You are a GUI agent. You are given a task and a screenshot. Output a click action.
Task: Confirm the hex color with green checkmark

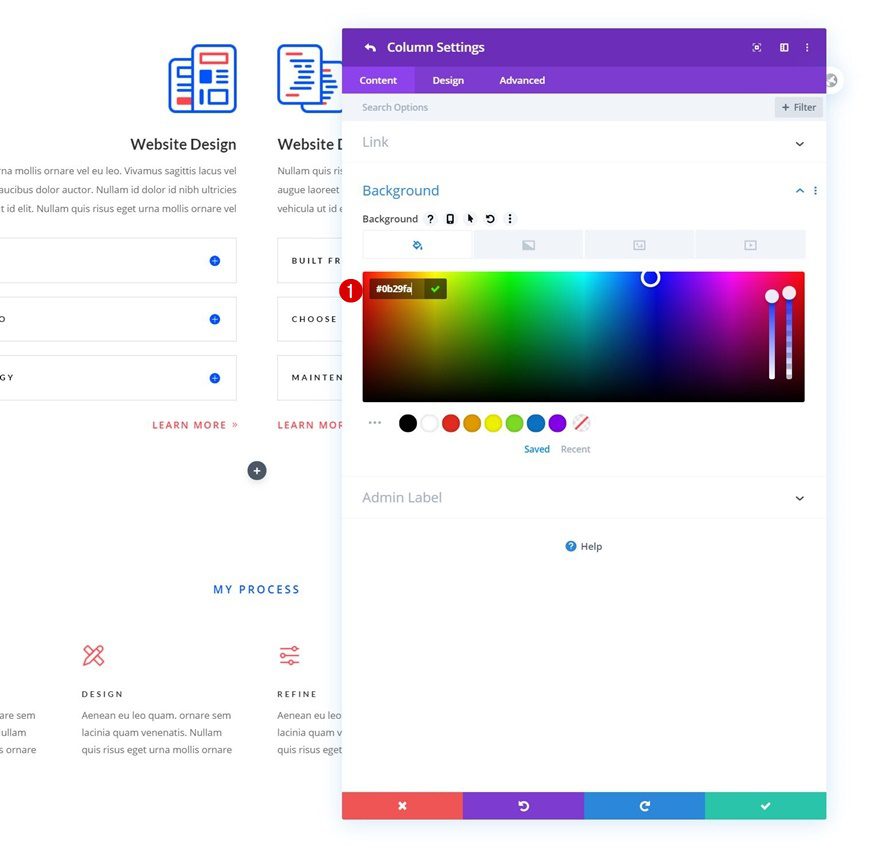coord(436,289)
